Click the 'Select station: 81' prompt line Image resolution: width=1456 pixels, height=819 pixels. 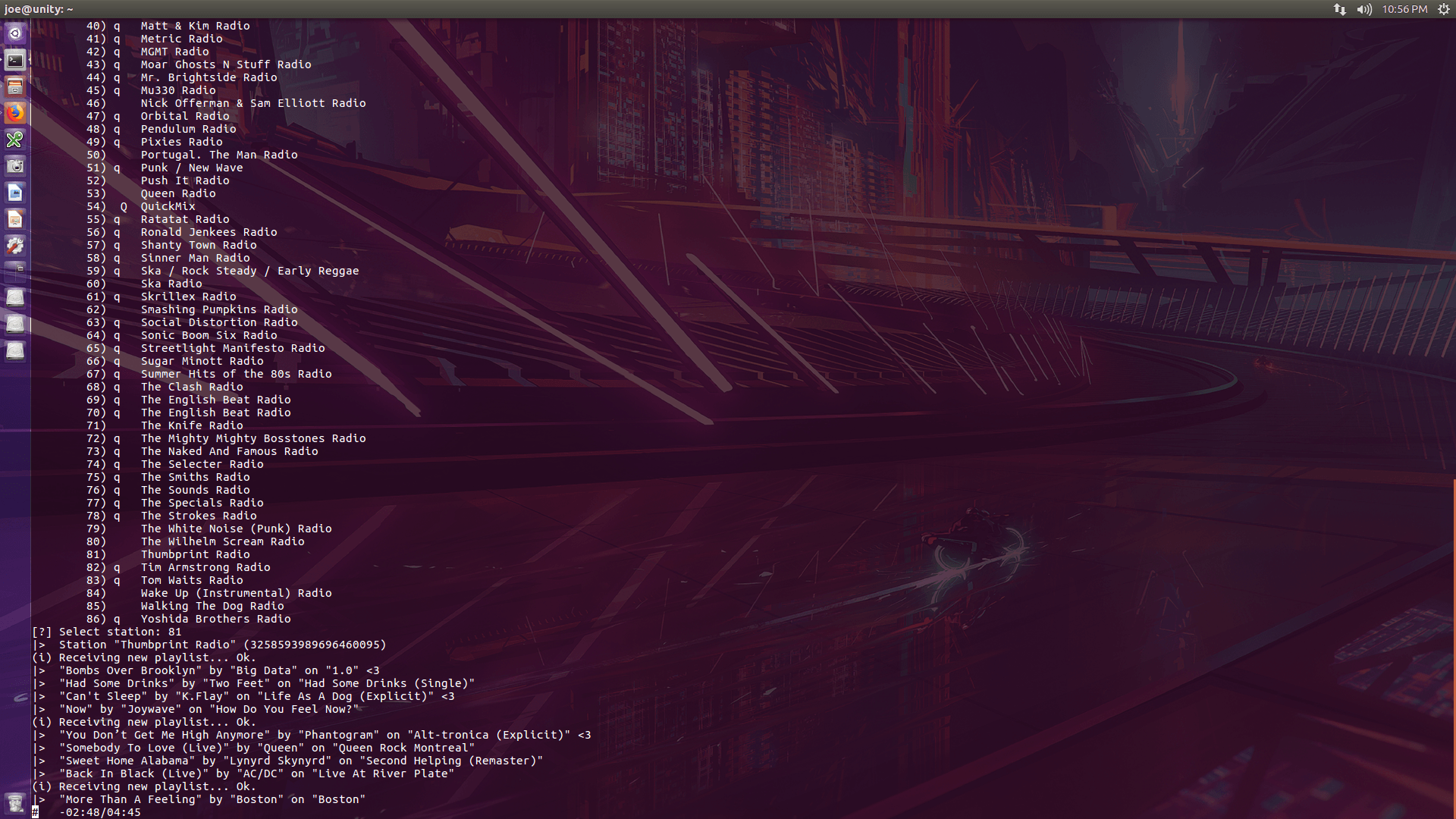[107, 632]
